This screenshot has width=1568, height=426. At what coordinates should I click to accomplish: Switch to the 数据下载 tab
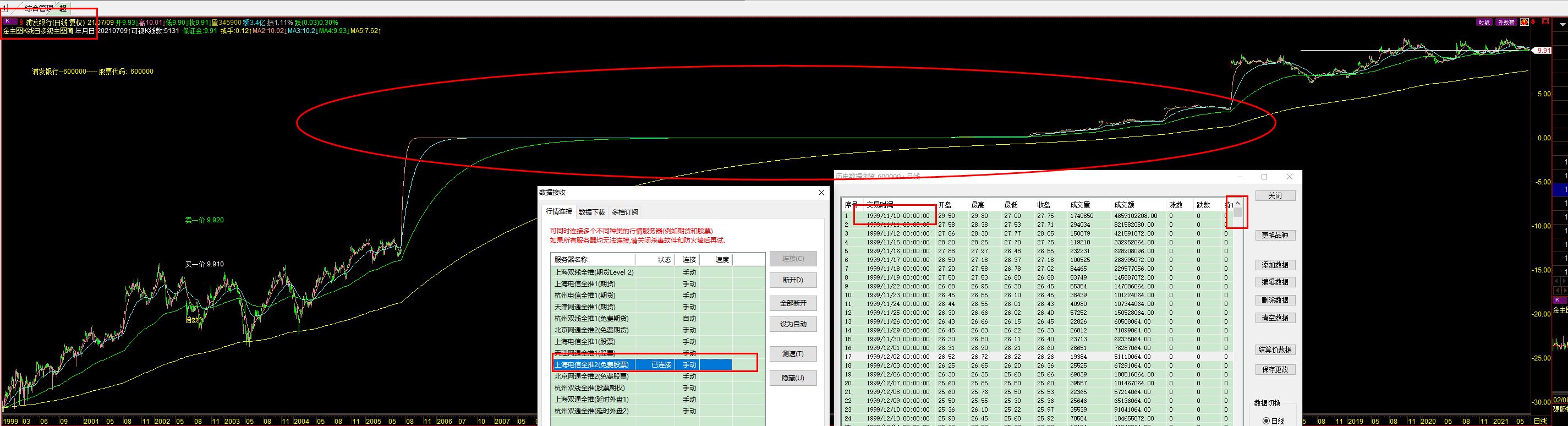point(591,212)
